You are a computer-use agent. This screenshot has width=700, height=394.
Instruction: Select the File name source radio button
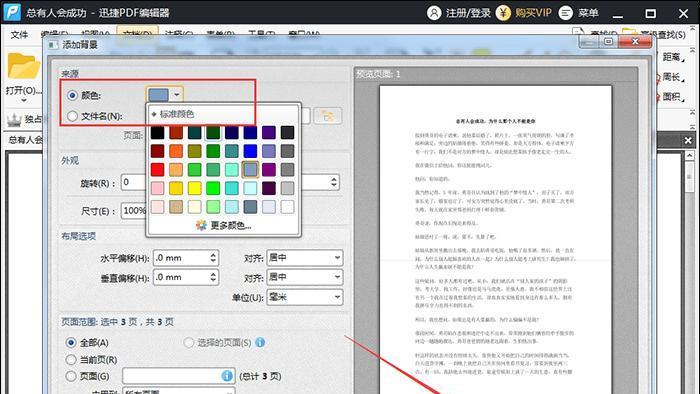click(72, 116)
